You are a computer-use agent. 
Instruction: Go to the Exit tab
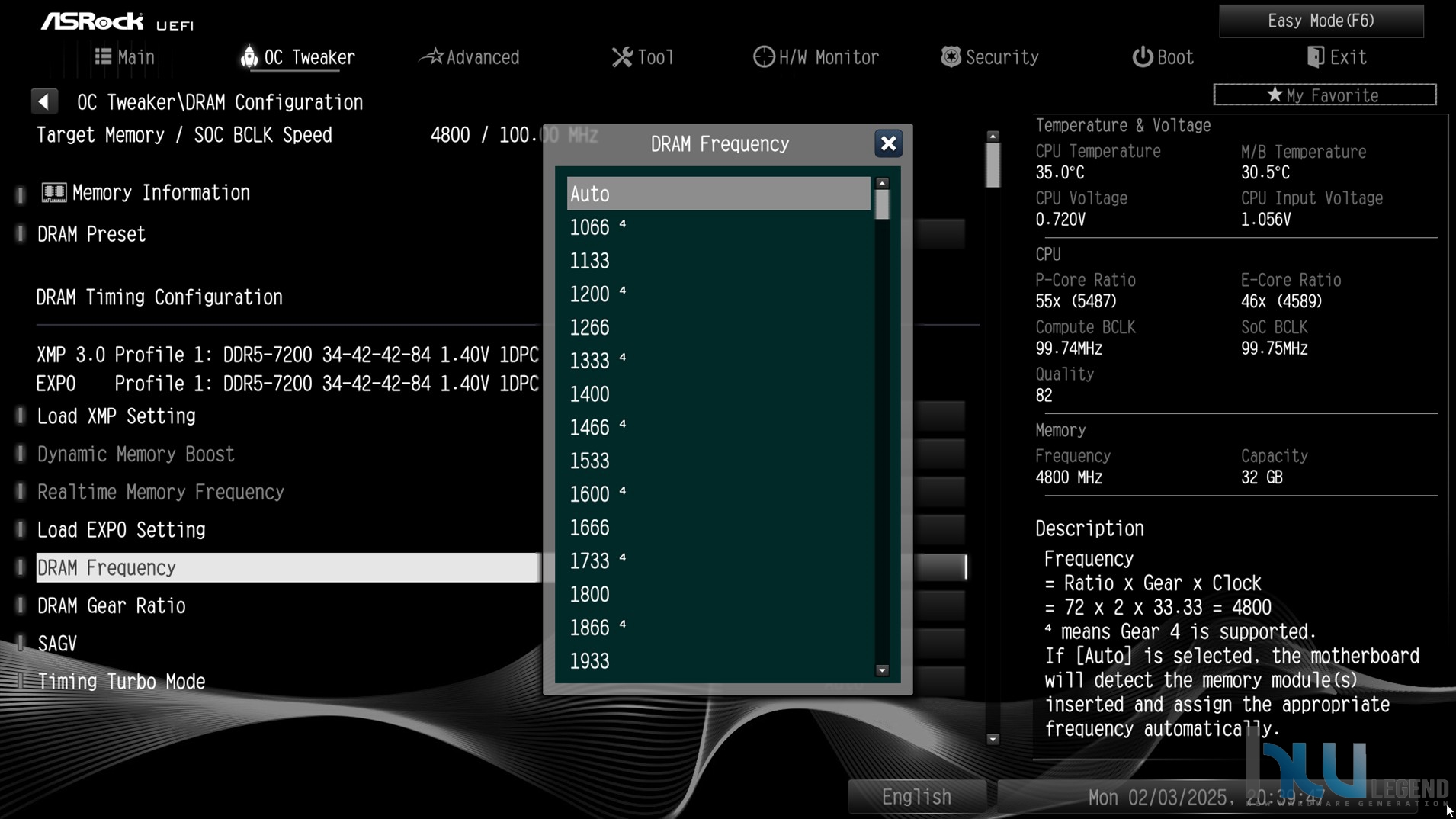coord(1336,57)
